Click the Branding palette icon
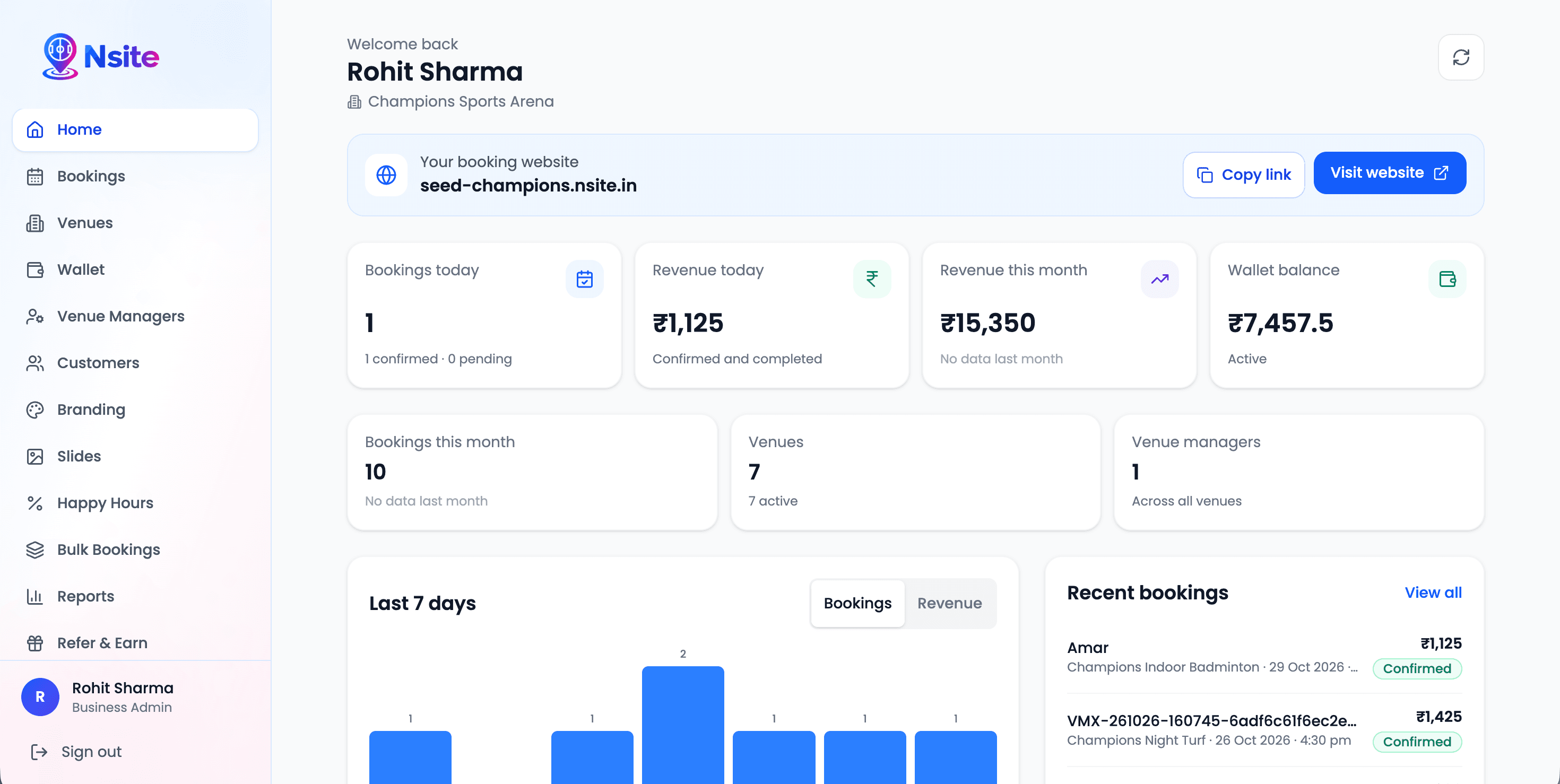The height and width of the screenshot is (784, 1560). (35, 410)
